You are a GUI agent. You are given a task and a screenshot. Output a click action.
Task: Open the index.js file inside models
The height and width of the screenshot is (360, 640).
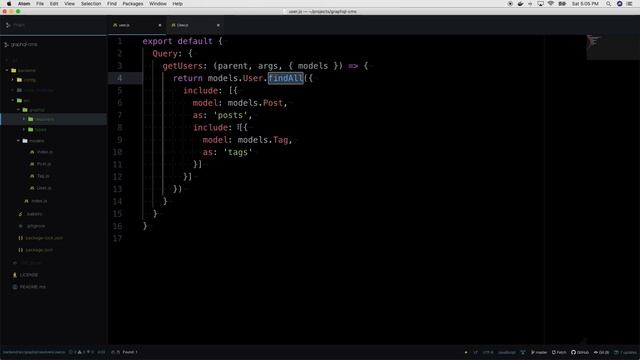tap(44, 152)
